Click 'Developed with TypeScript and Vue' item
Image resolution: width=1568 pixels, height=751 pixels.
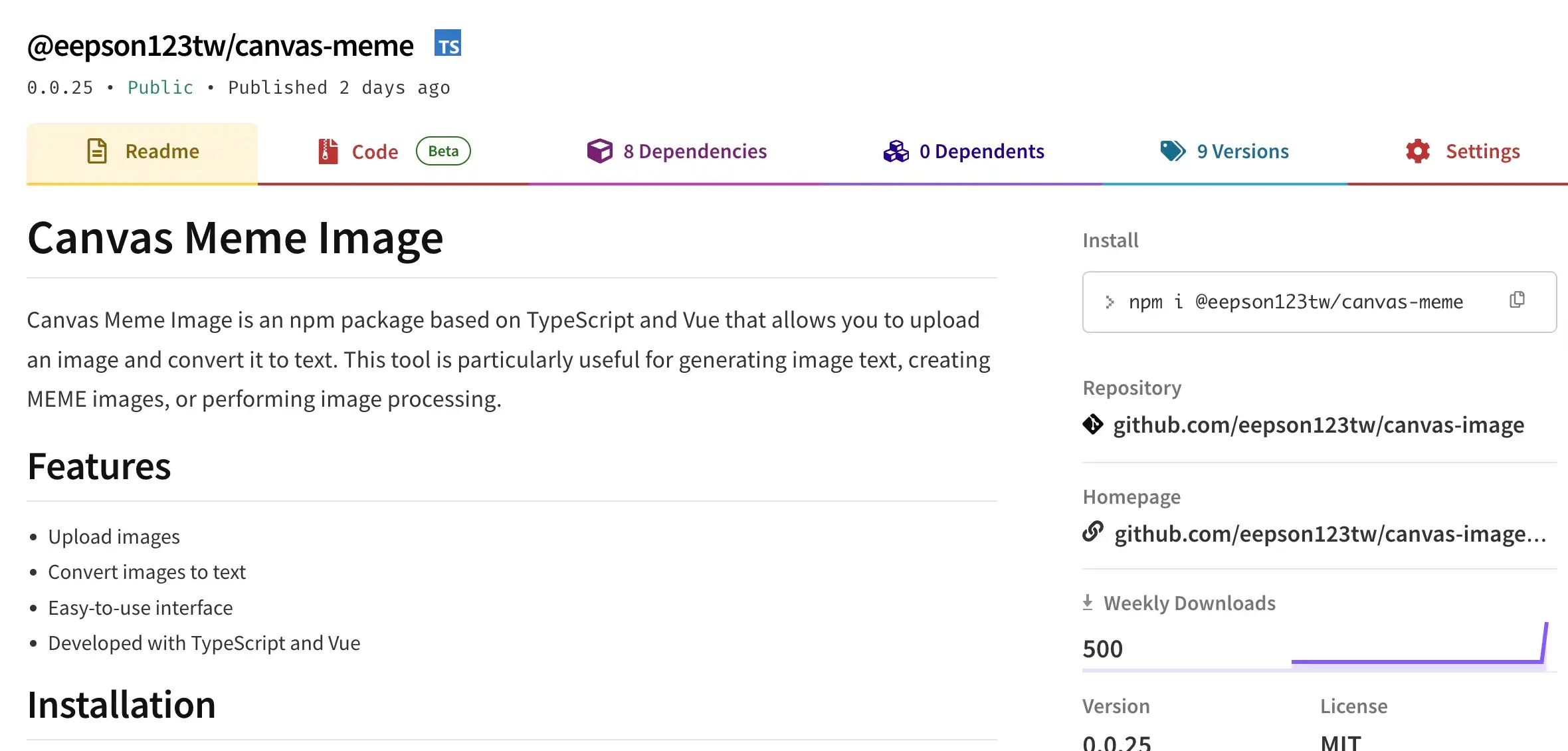pos(204,643)
